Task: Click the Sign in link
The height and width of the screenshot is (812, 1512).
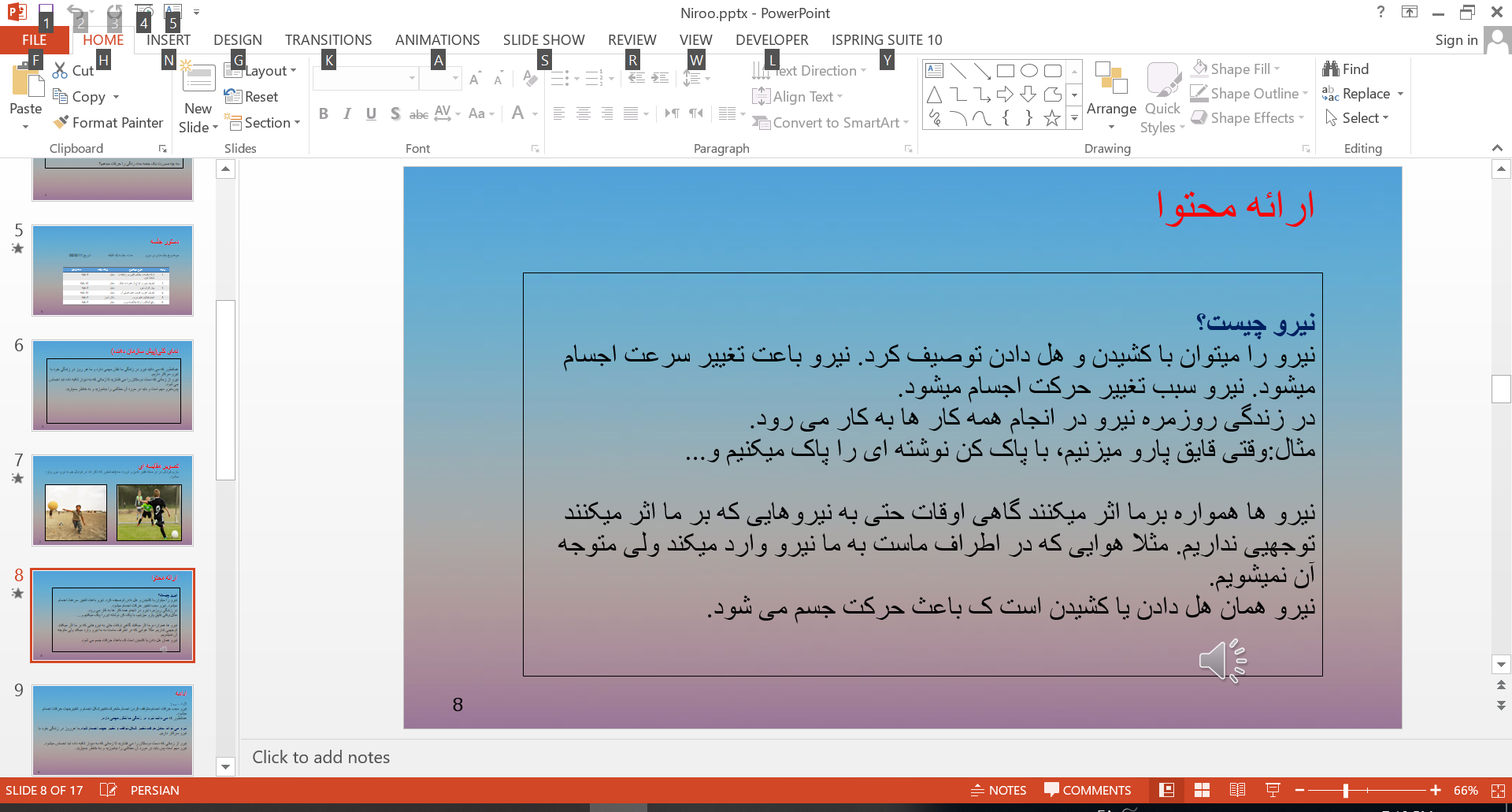Action: pos(1455,40)
